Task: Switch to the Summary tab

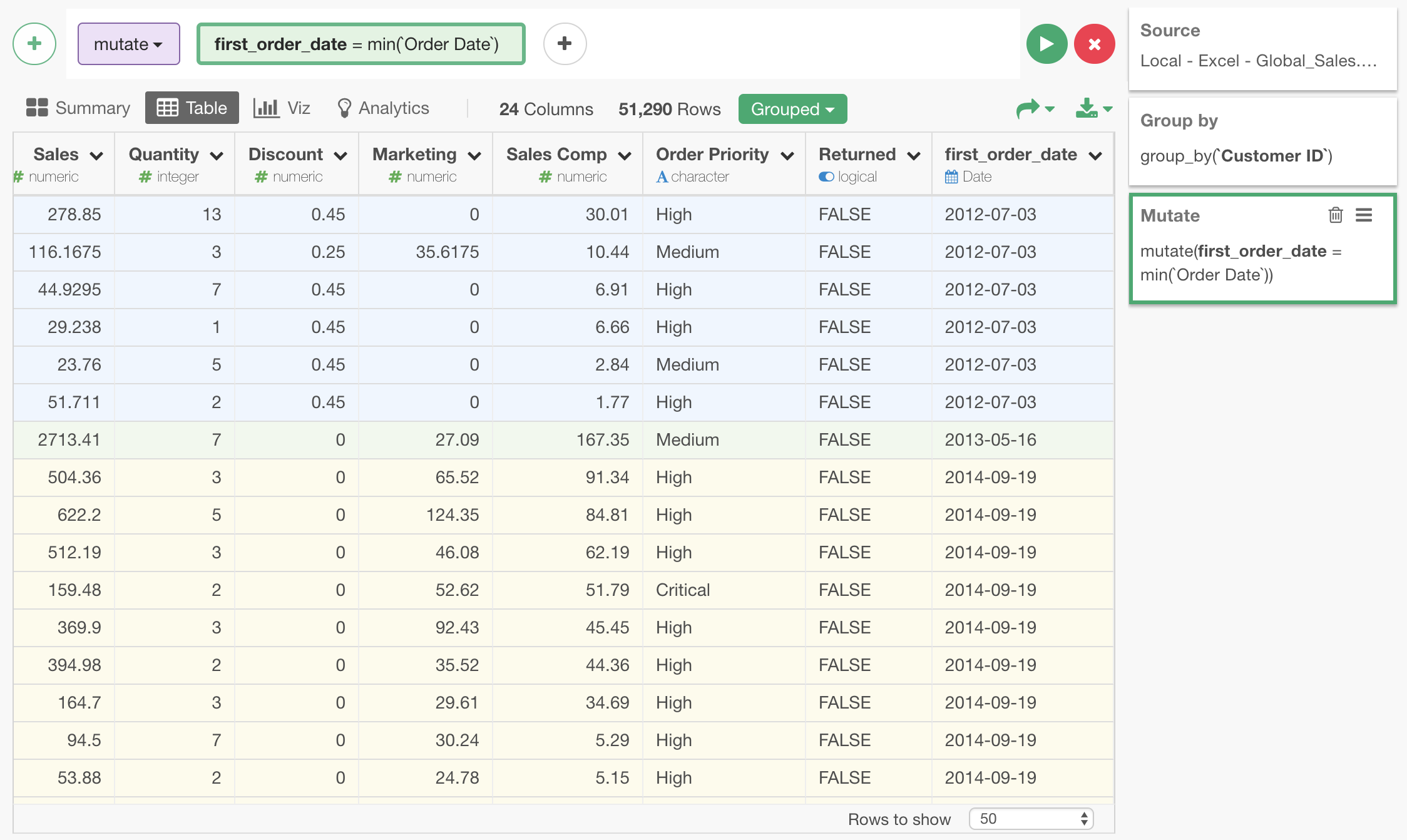Action: click(78, 108)
